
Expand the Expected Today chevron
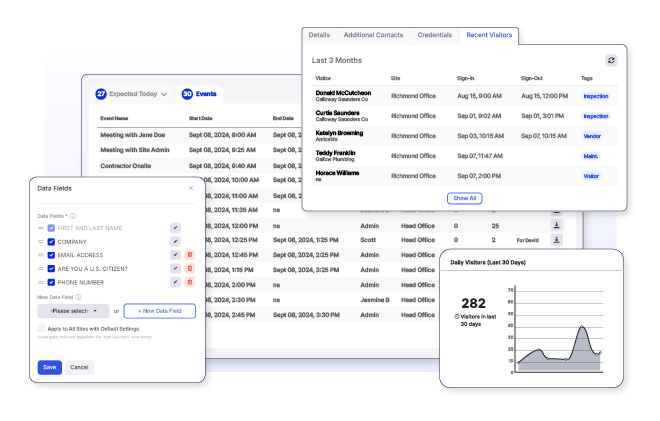click(164, 94)
